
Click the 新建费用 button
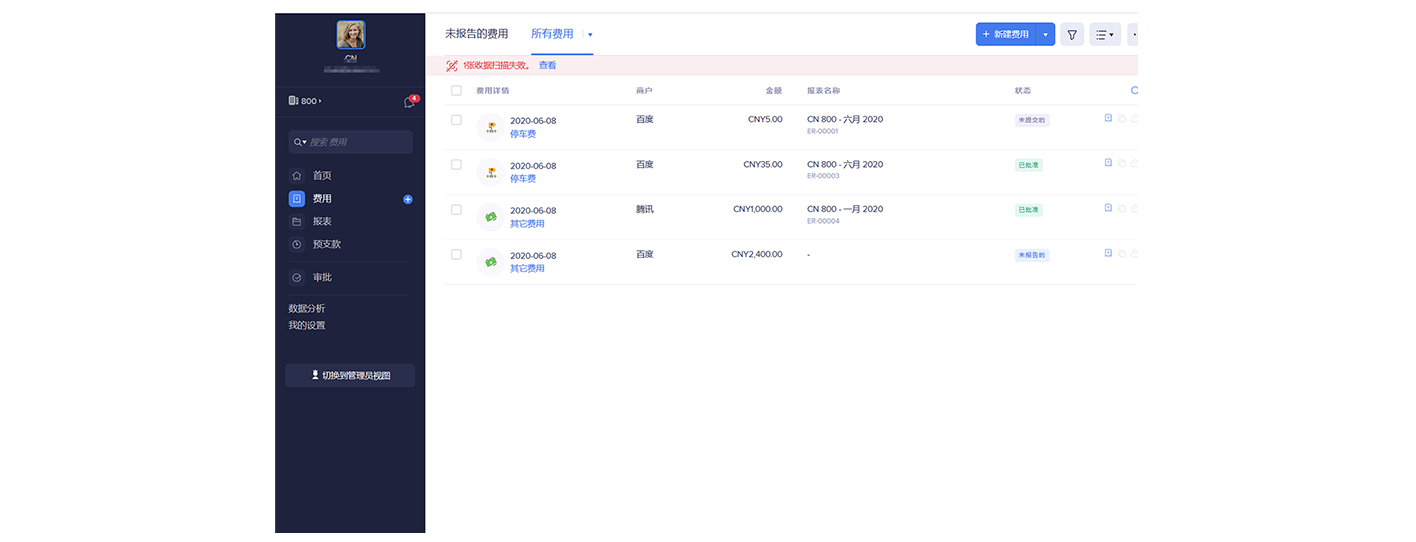point(1006,35)
